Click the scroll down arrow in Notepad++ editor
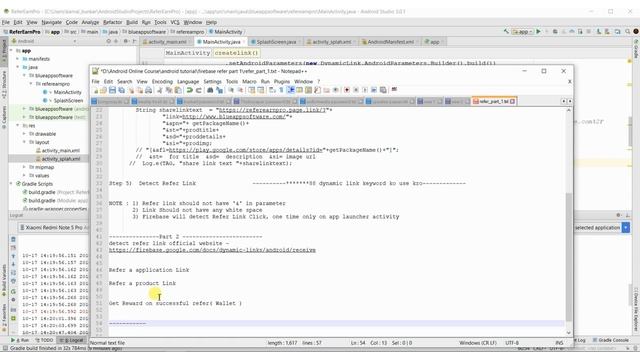This screenshot has height=360, width=640. (569, 333)
